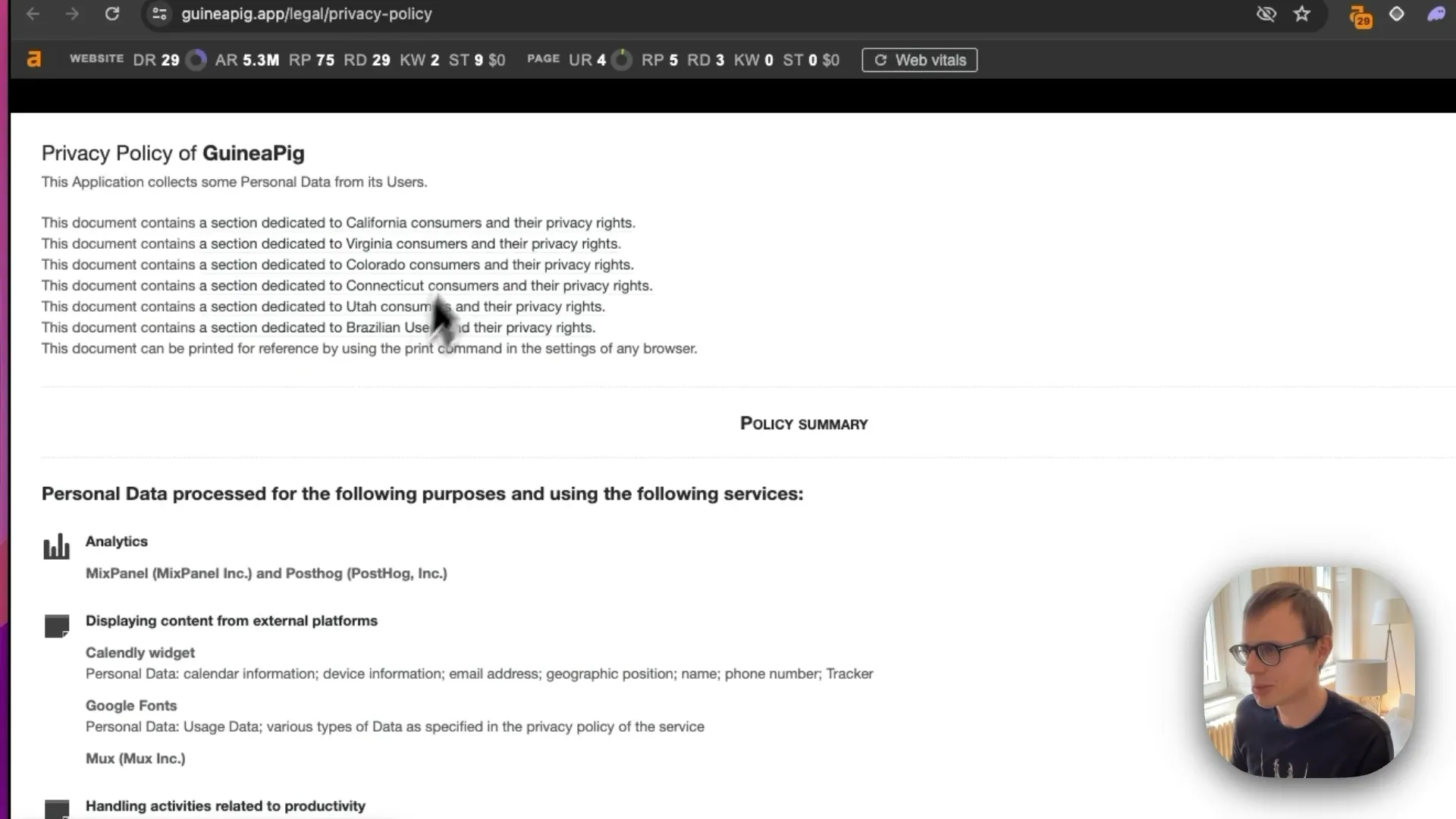Click the productivity activities section icon
This screenshot has height=819, width=1456.
pyautogui.click(x=57, y=809)
